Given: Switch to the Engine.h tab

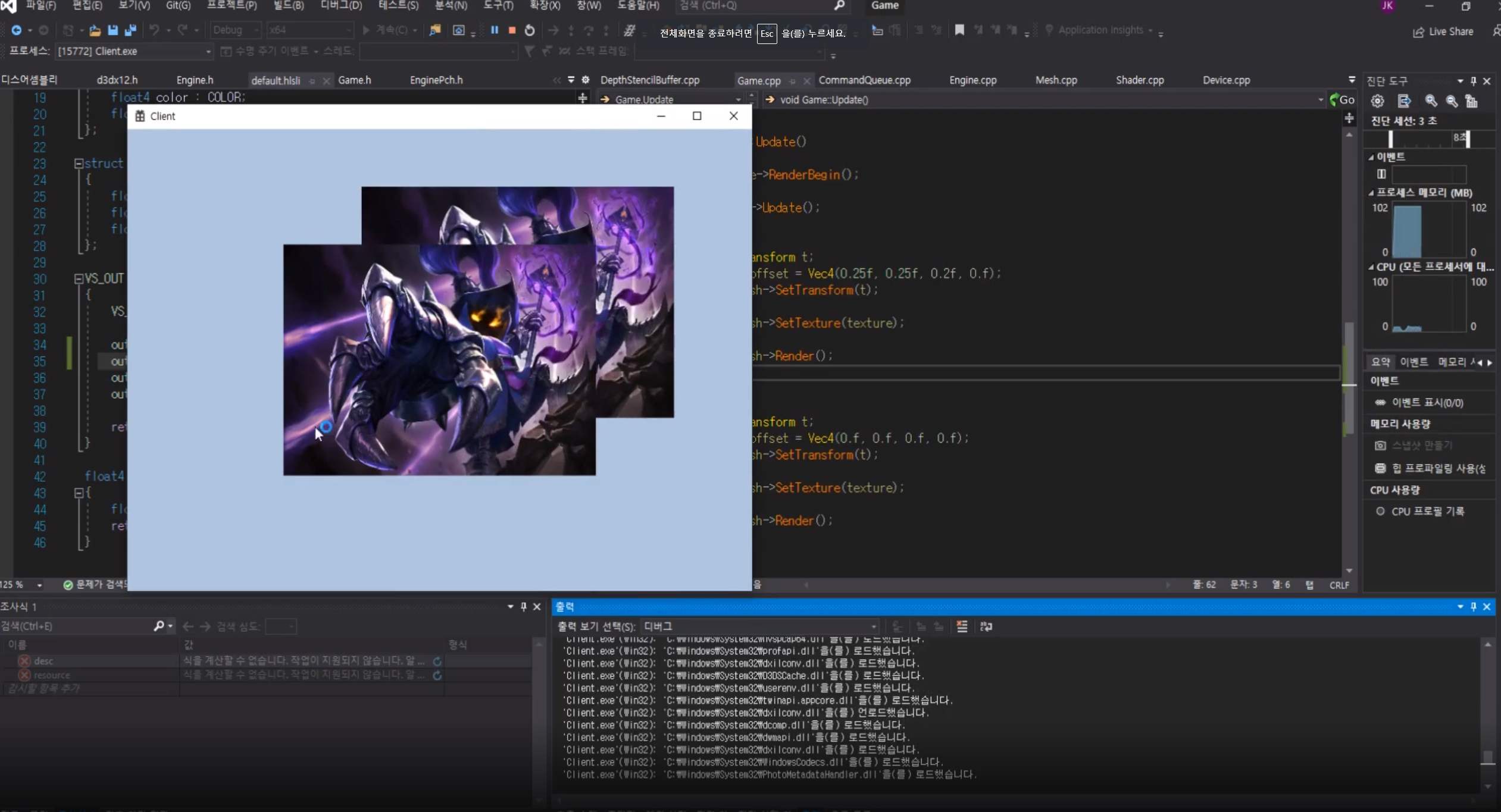Looking at the screenshot, I should click(195, 80).
